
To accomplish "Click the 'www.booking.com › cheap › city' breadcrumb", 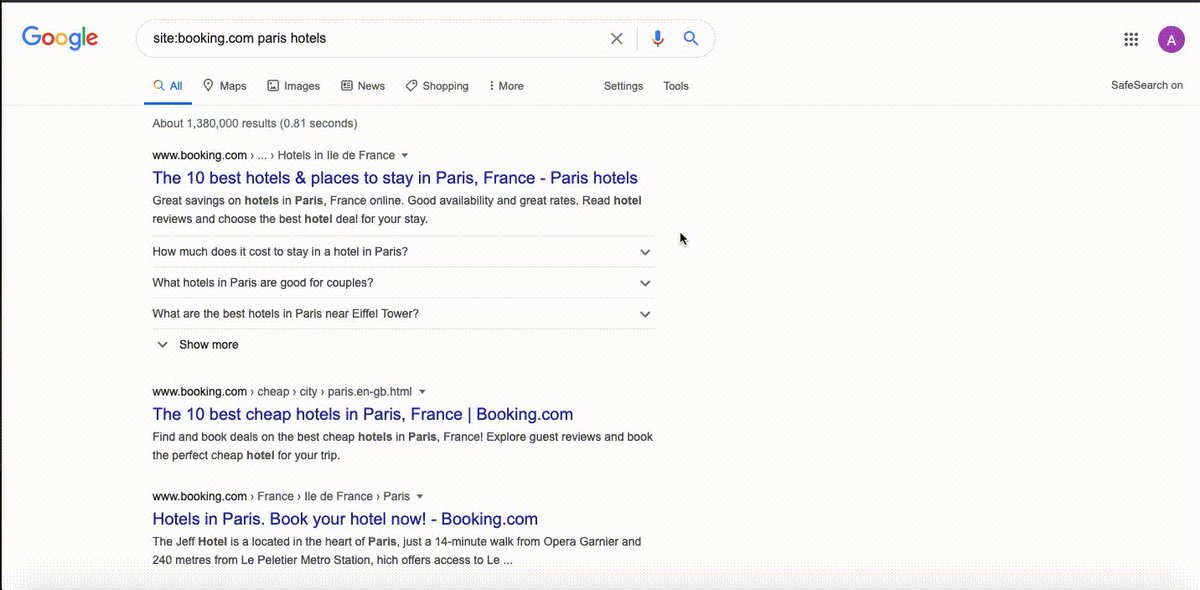I will tap(282, 391).
